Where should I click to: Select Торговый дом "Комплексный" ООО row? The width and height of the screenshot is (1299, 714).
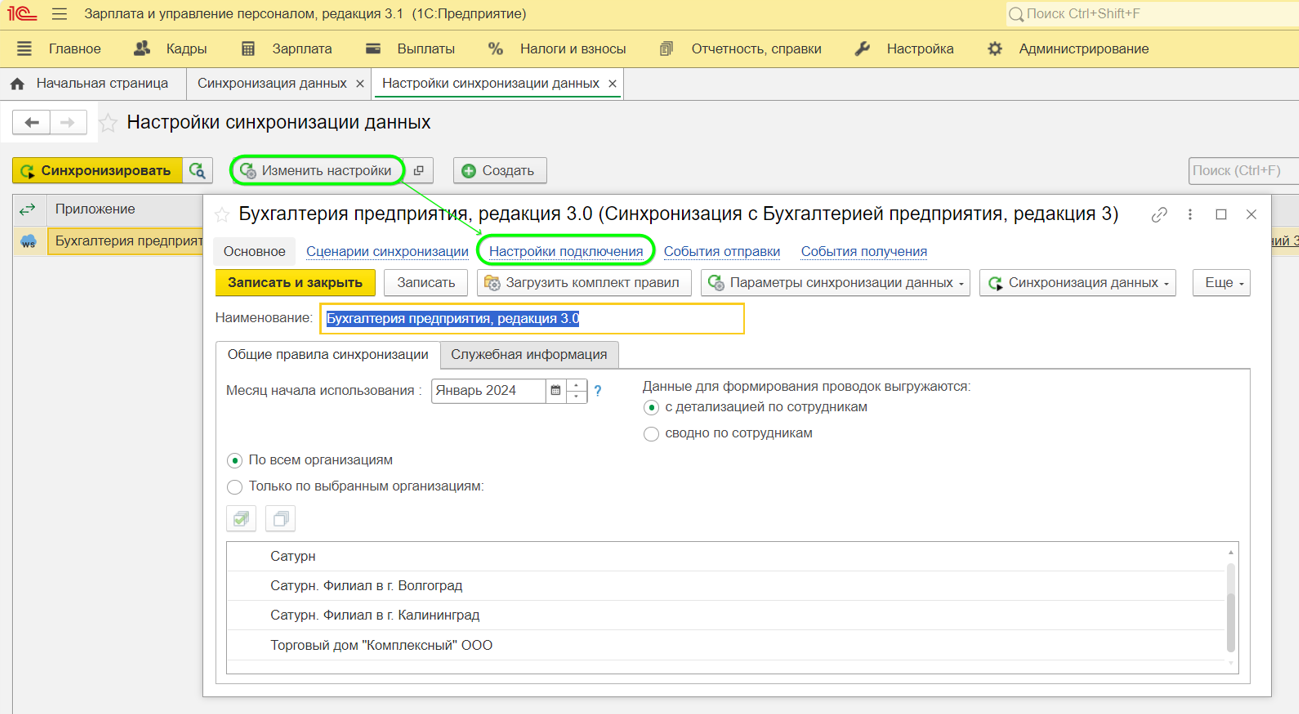tap(726, 646)
